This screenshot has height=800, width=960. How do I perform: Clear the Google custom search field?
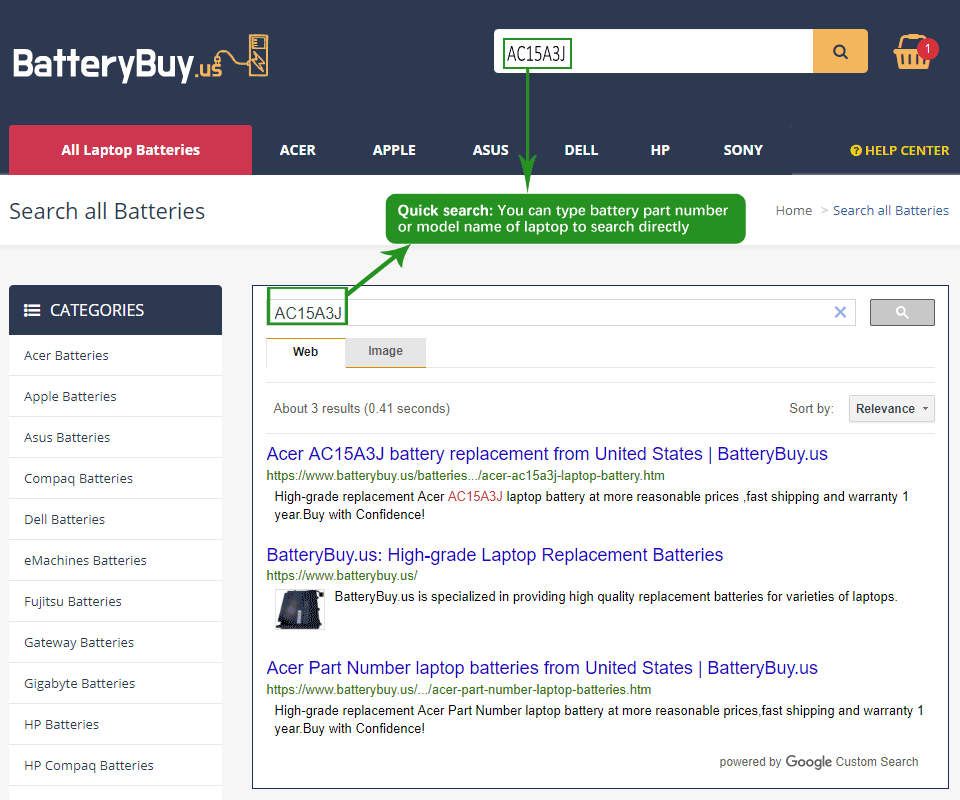pos(840,313)
